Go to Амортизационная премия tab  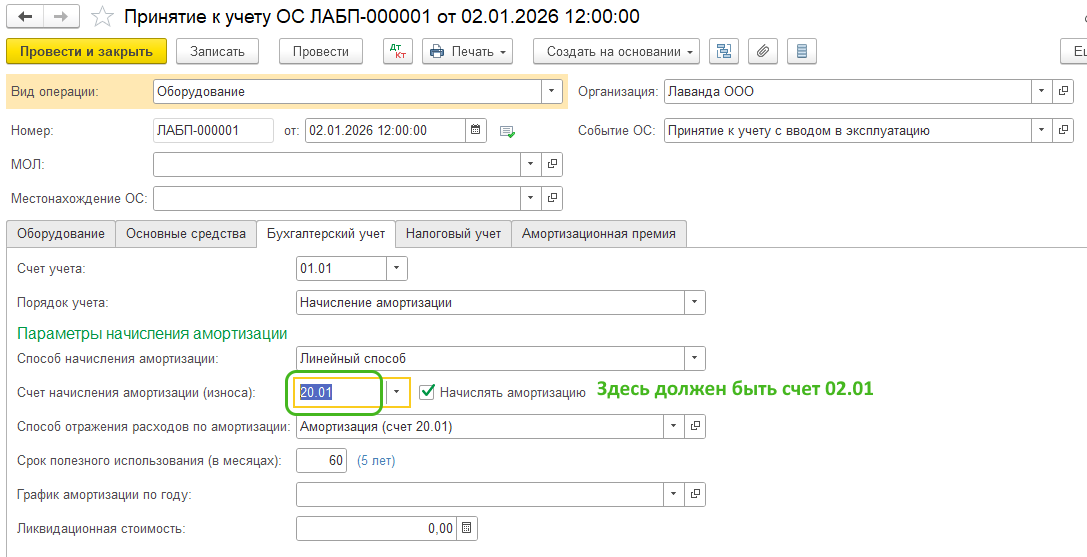coord(598,234)
